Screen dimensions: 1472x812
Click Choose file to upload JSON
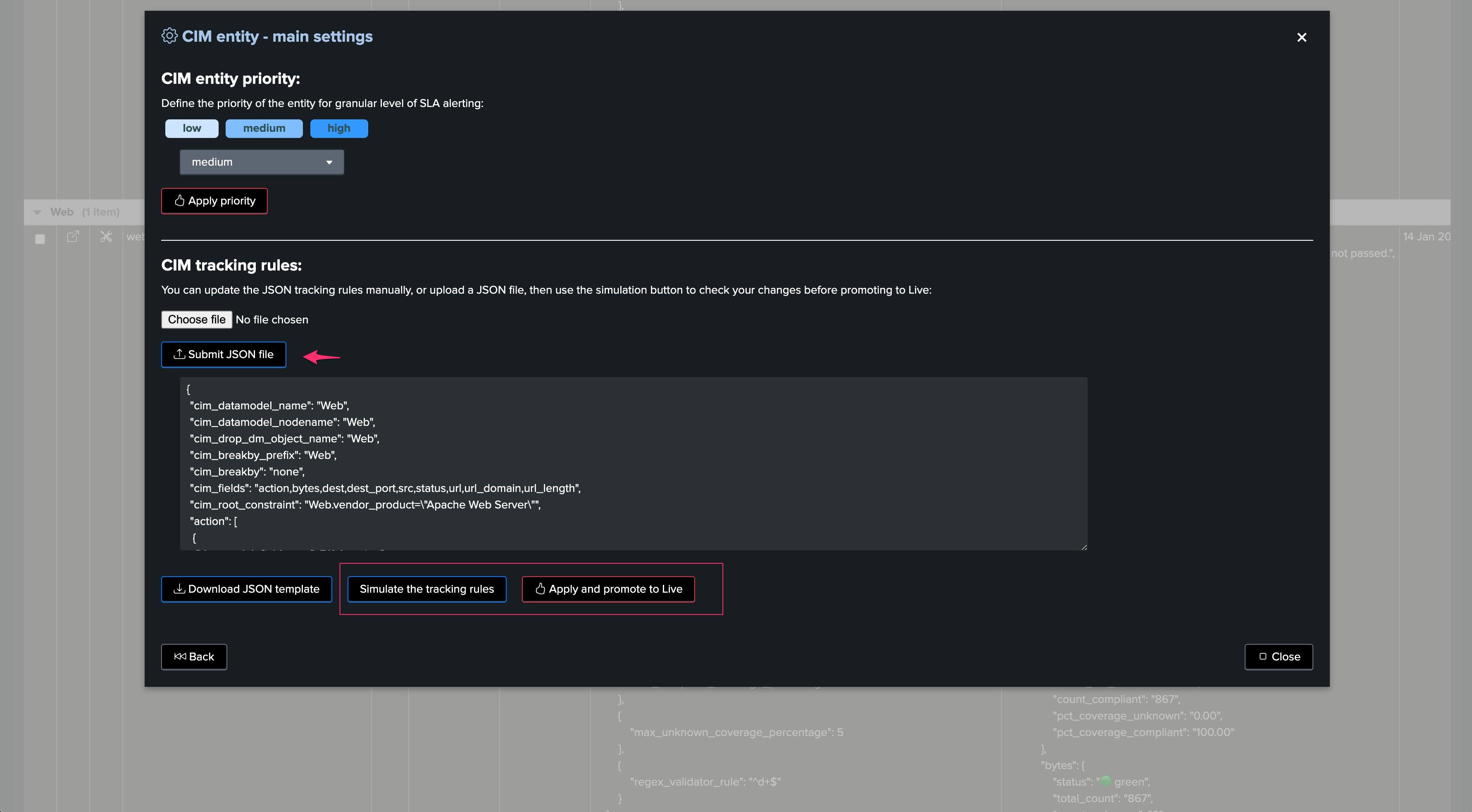pyautogui.click(x=197, y=320)
